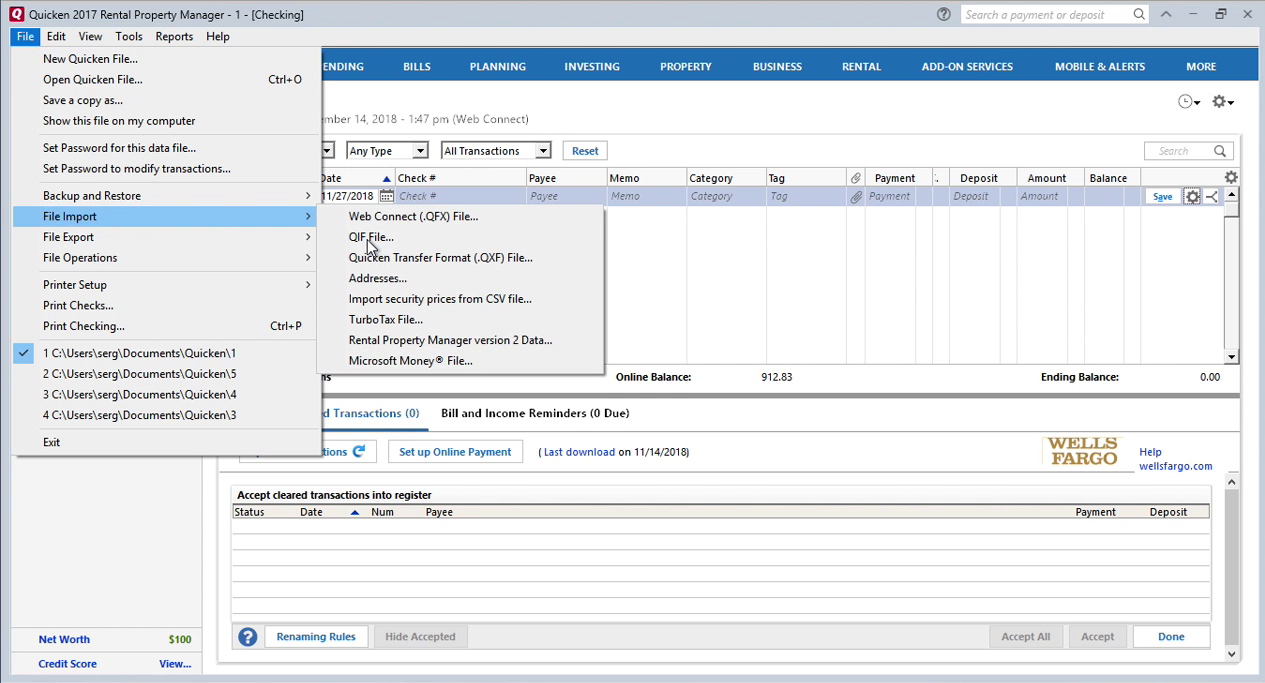Switch to the INVESTING tab
The height and width of the screenshot is (683, 1265).
[x=592, y=66]
